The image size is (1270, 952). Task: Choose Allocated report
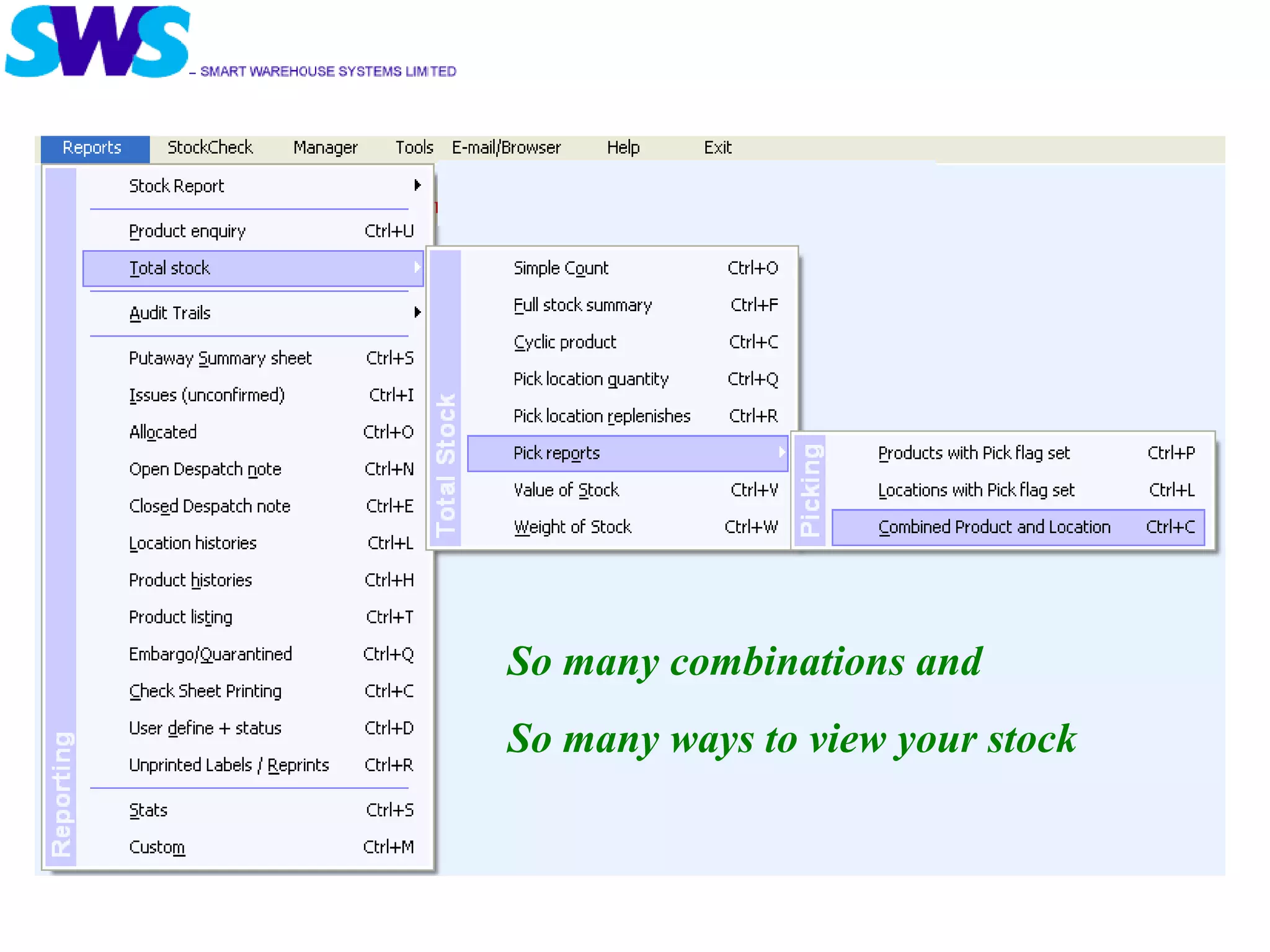(x=253, y=432)
